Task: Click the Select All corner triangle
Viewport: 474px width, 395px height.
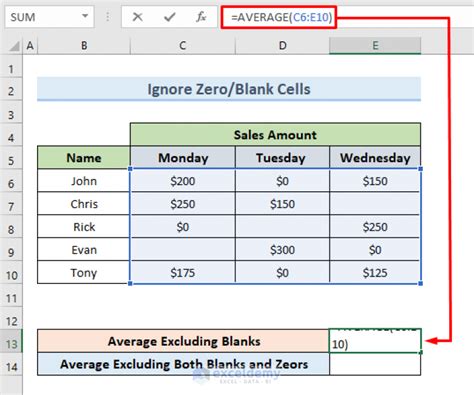Action: click(x=13, y=46)
